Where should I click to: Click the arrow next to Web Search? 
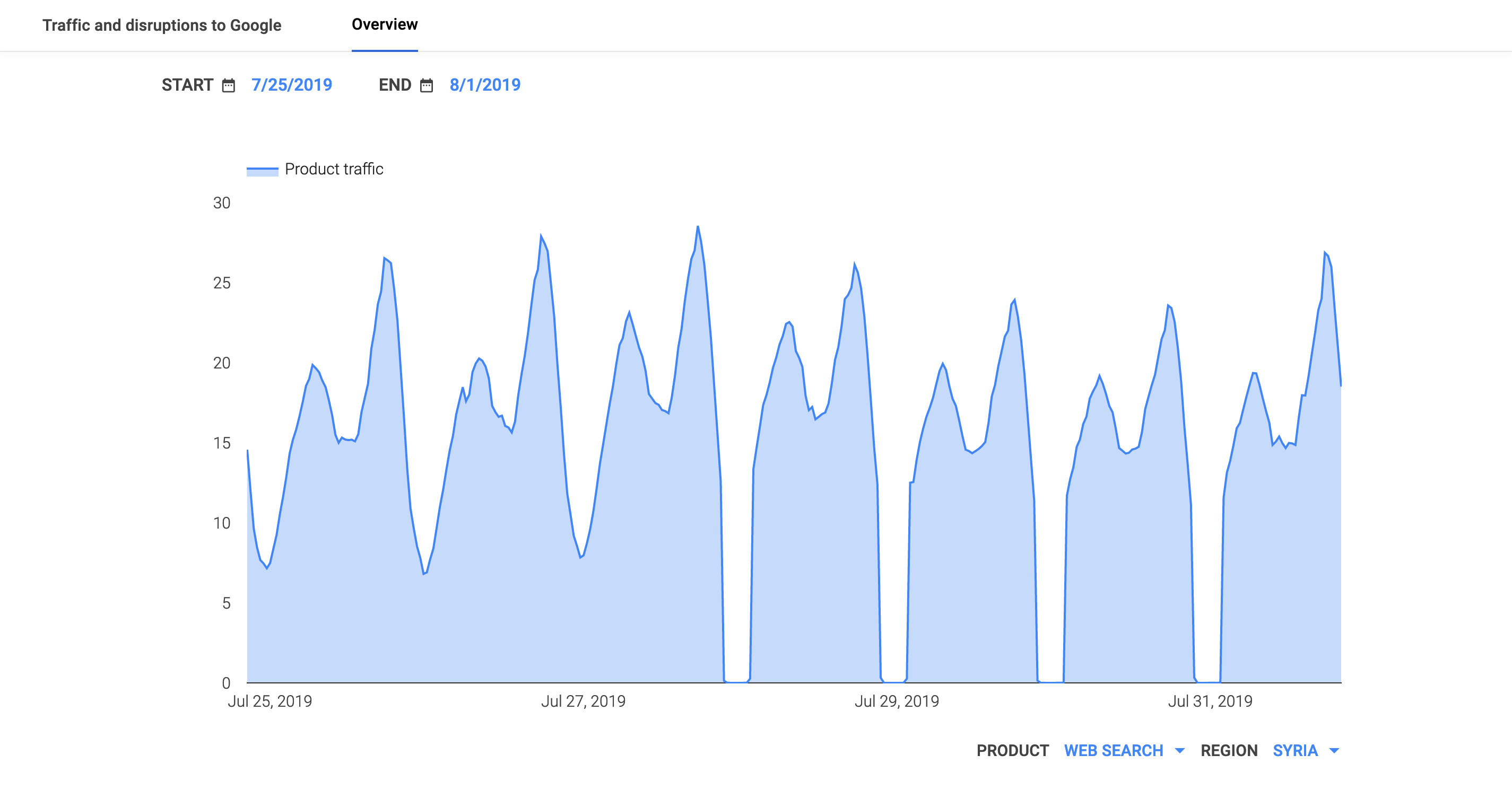click(1180, 751)
